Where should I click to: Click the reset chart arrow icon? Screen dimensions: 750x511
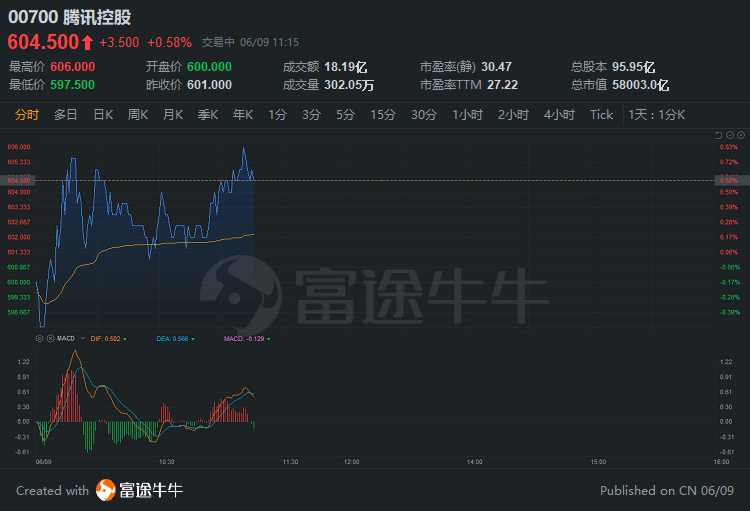[718, 134]
